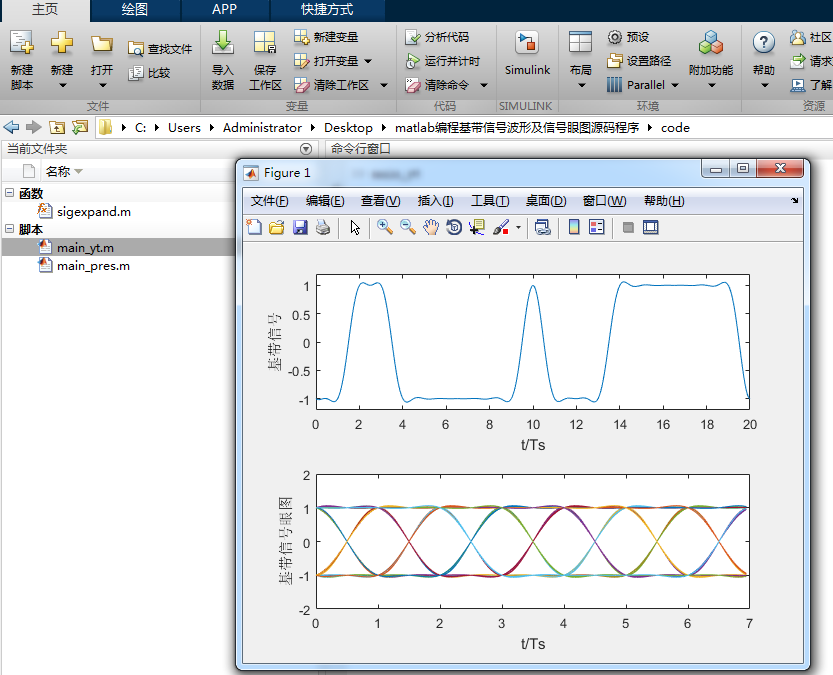Click Open File icon in Figure 1 toolbar
This screenshot has width=833, height=675.
click(x=277, y=227)
